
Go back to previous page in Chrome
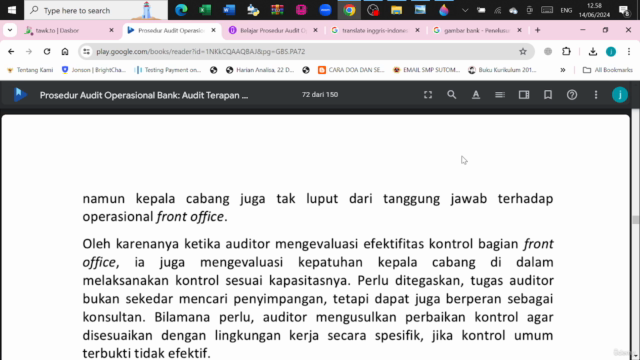(11, 51)
